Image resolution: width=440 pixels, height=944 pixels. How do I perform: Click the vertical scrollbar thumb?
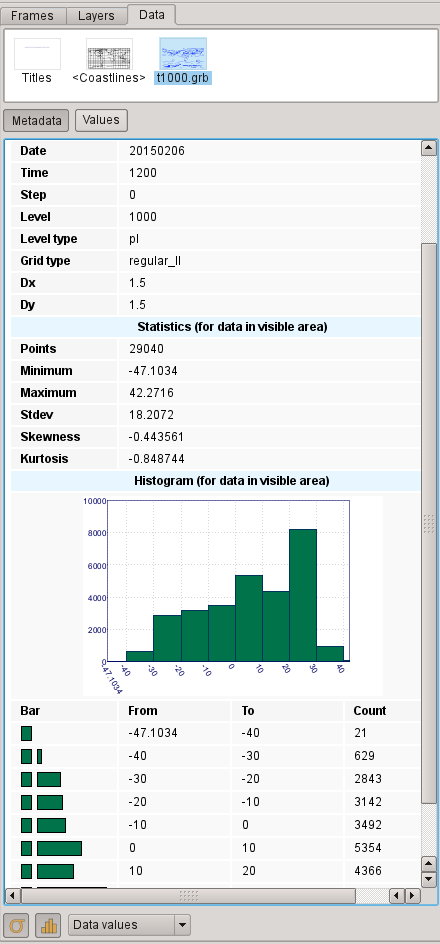point(429,523)
